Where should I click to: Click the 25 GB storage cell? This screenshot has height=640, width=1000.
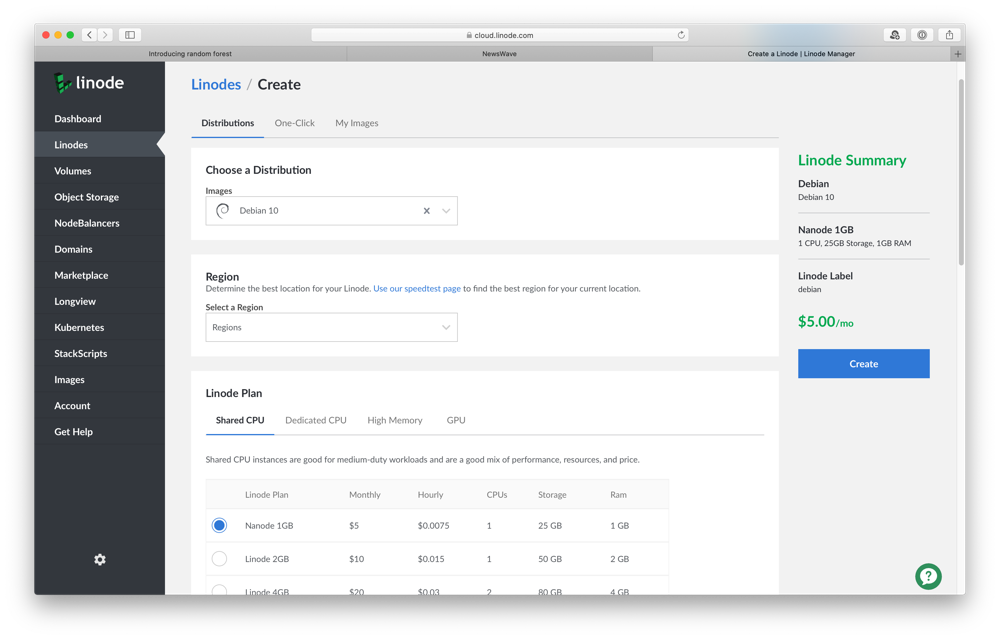tap(550, 526)
